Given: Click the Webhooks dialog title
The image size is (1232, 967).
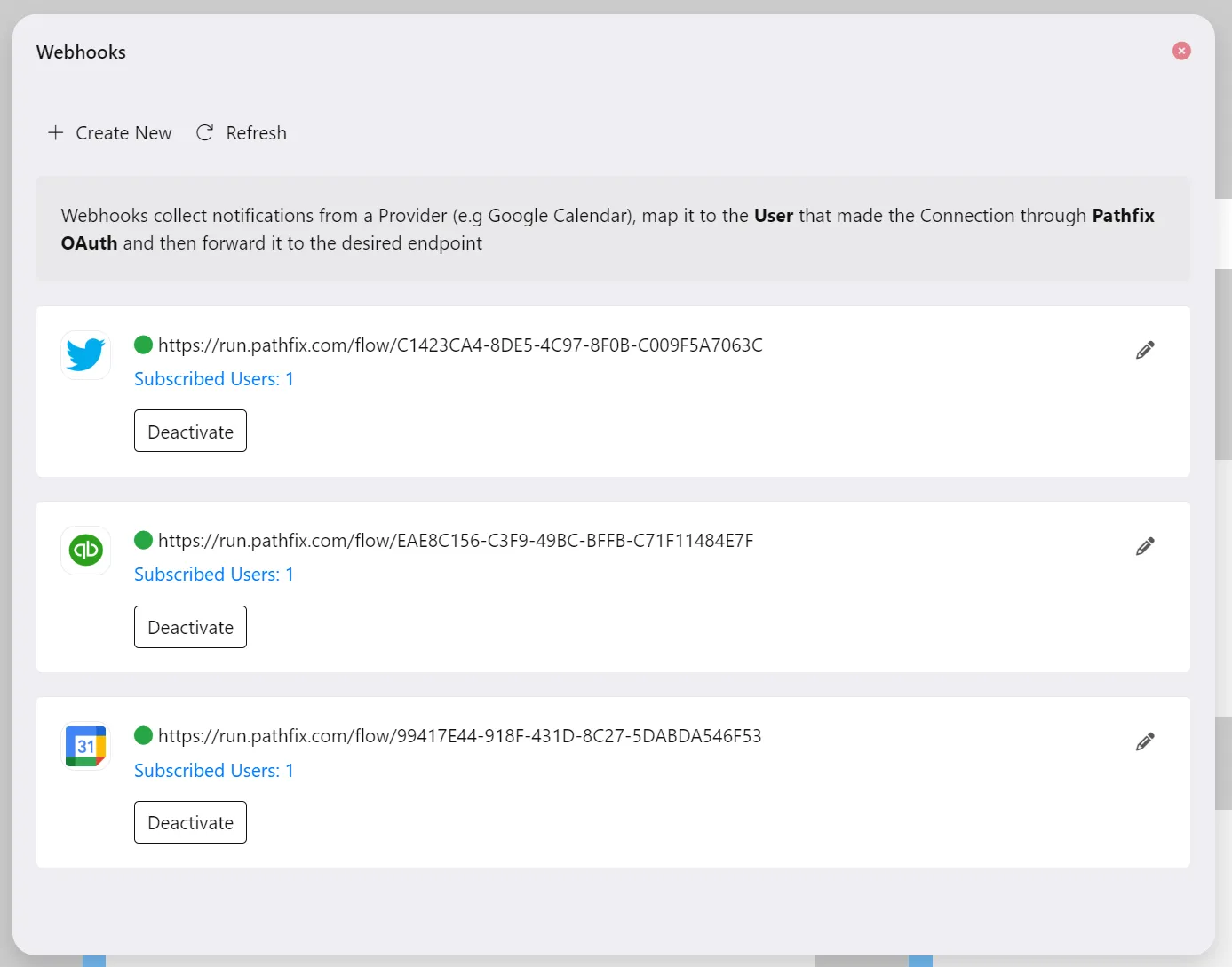Looking at the screenshot, I should pyautogui.click(x=81, y=52).
